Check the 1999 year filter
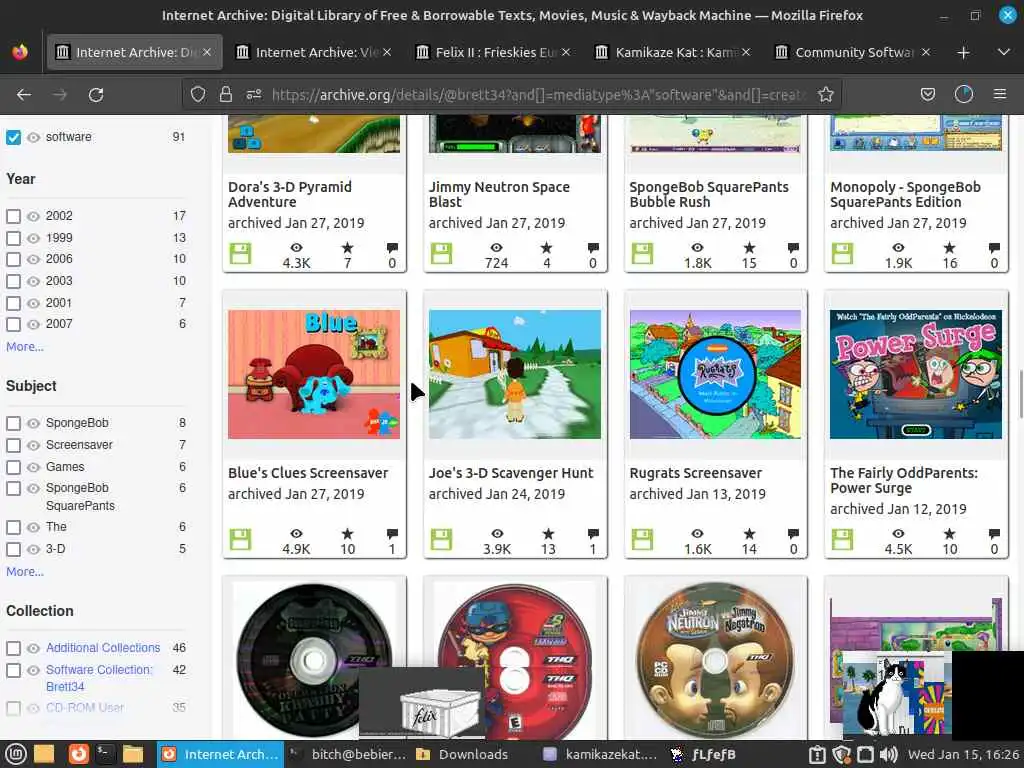The height and width of the screenshot is (768, 1024). (13, 238)
